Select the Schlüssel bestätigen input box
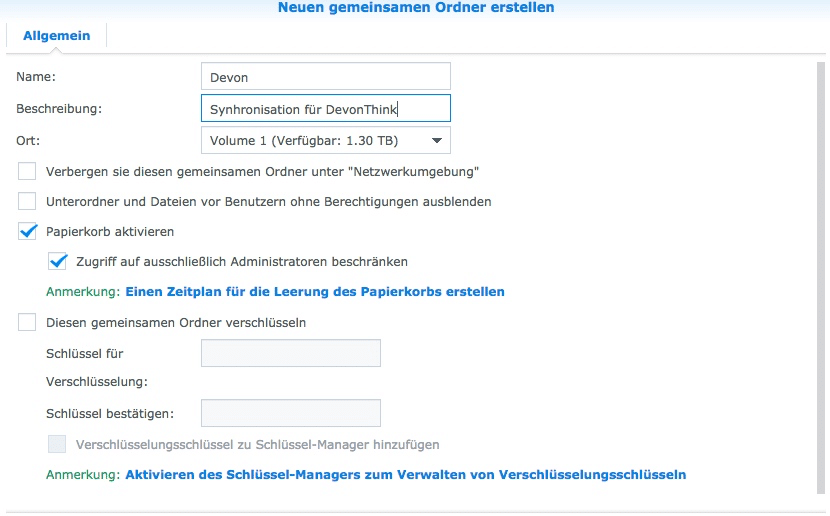Image resolution: width=830 pixels, height=516 pixels. click(x=290, y=413)
